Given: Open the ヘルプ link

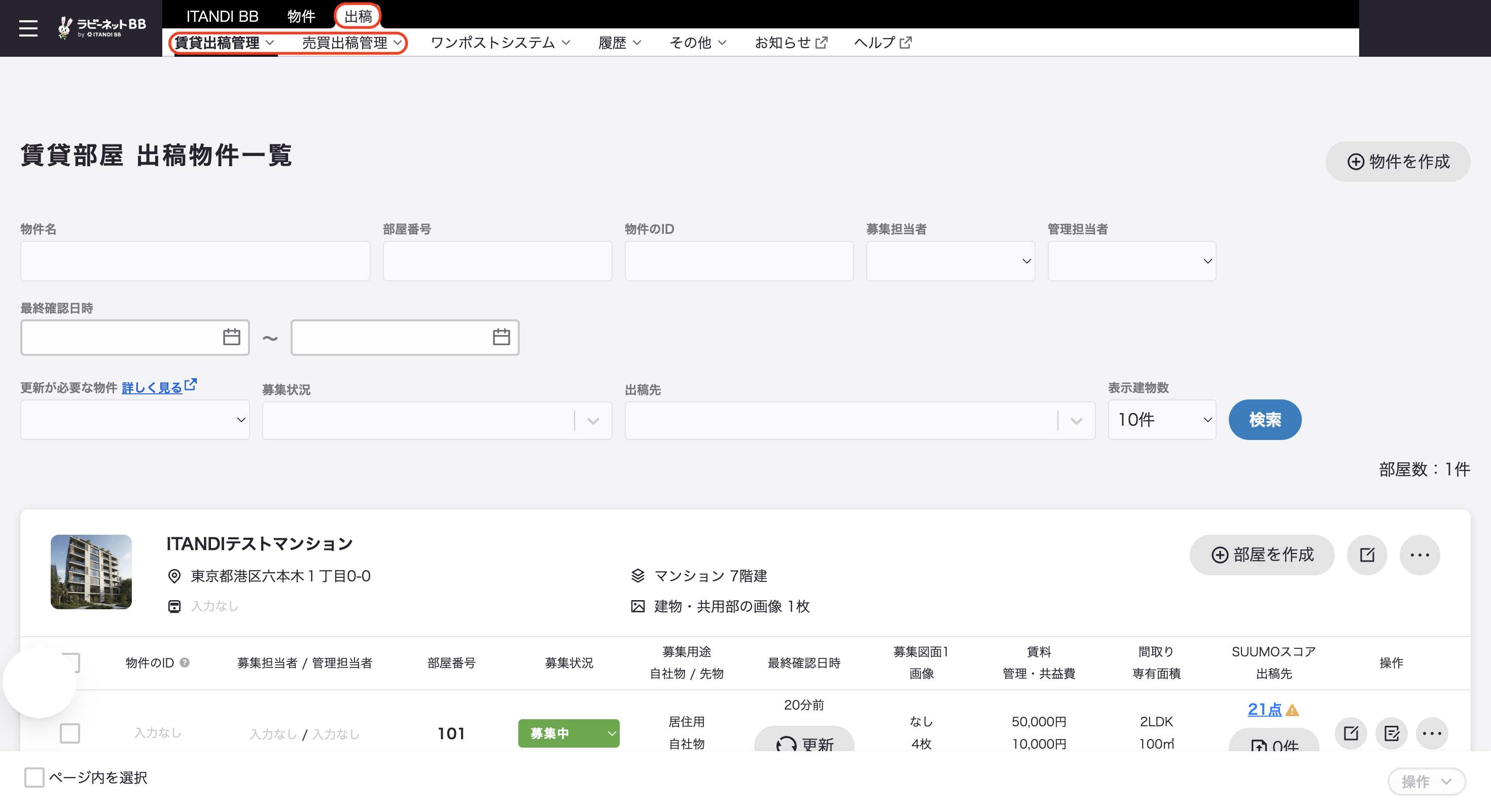Looking at the screenshot, I should pos(882,43).
